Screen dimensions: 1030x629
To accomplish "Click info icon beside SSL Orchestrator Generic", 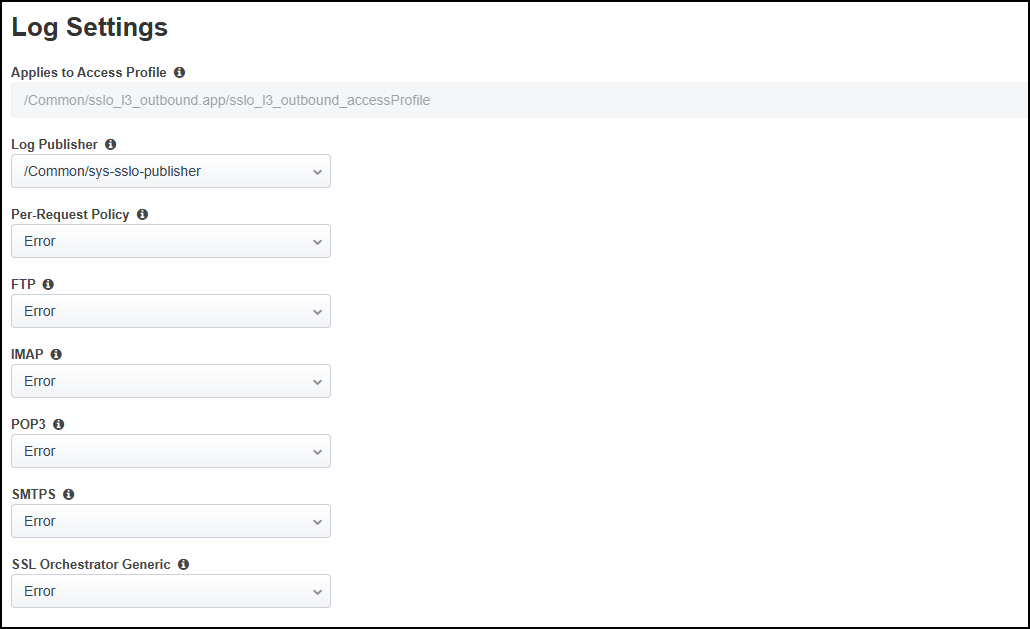I will click(183, 565).
